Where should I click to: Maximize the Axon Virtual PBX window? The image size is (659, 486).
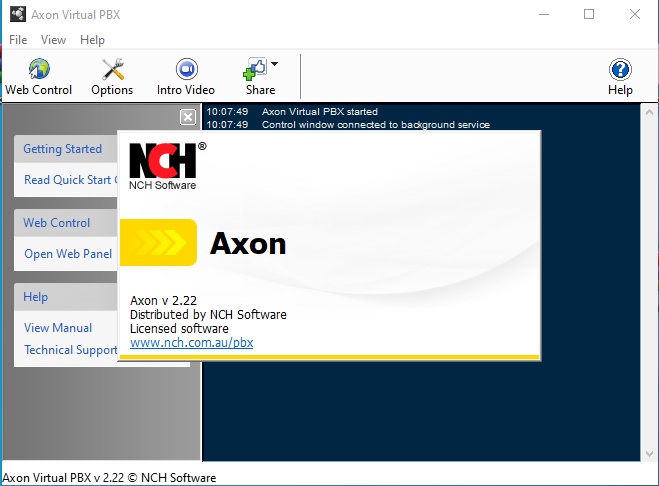(589, 14)
